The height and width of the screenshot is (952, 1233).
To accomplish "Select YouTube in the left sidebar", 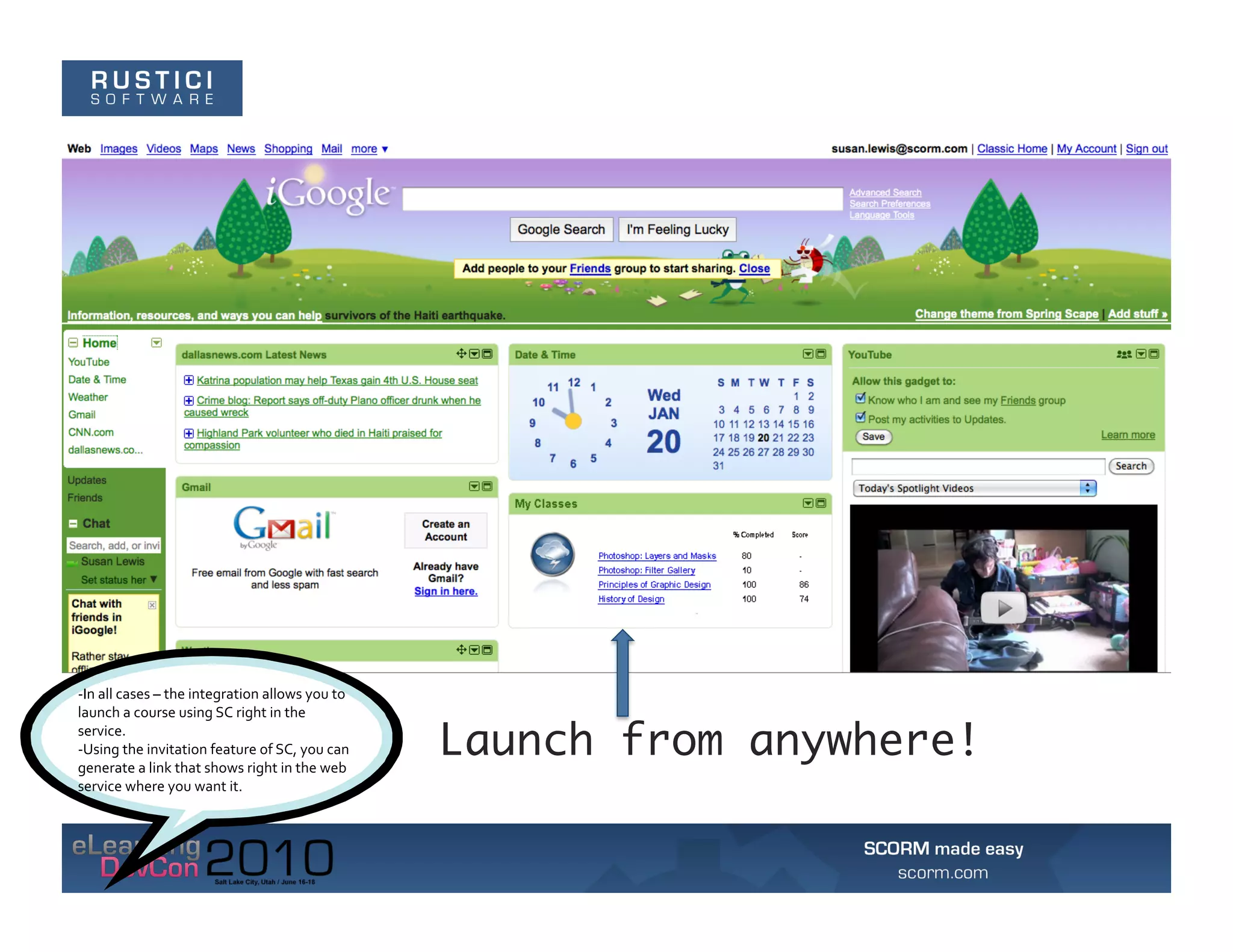I will (x=89, y=362).
